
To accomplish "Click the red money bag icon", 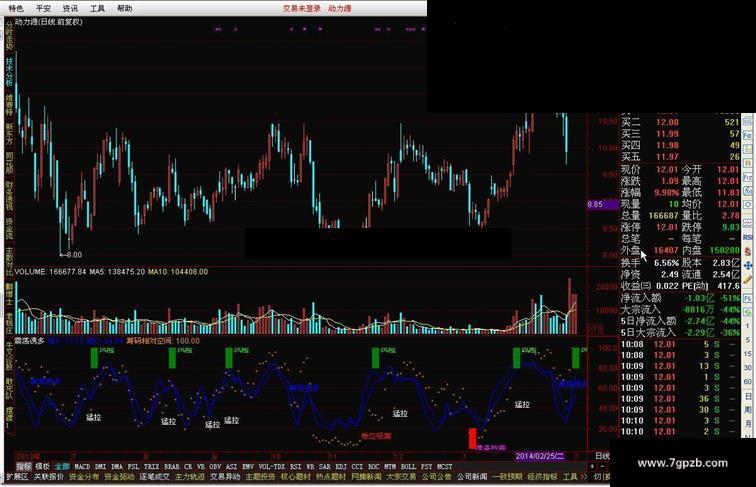I will pyautogui.click(x=748, y=251).
